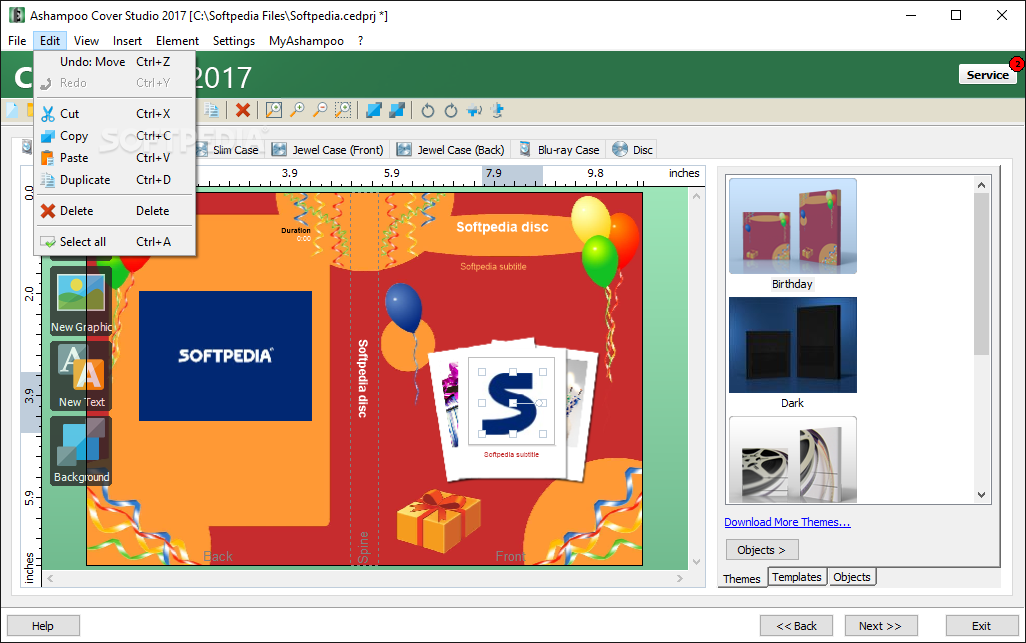Click the canvas horizontal scroll-left arrow

[x=50, y=578]
